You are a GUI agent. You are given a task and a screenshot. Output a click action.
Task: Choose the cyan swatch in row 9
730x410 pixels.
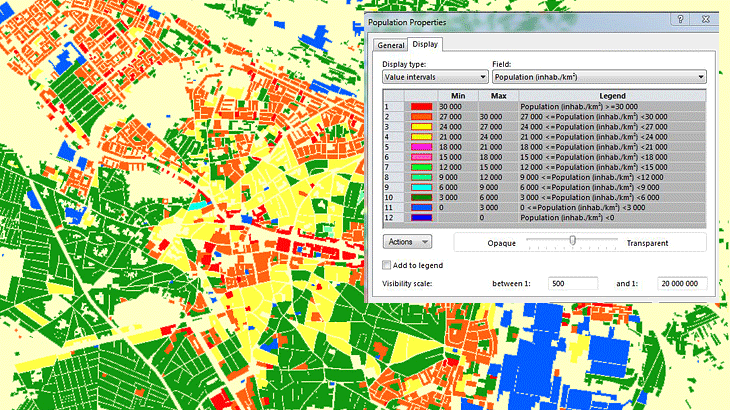click(x=421, y=186)
